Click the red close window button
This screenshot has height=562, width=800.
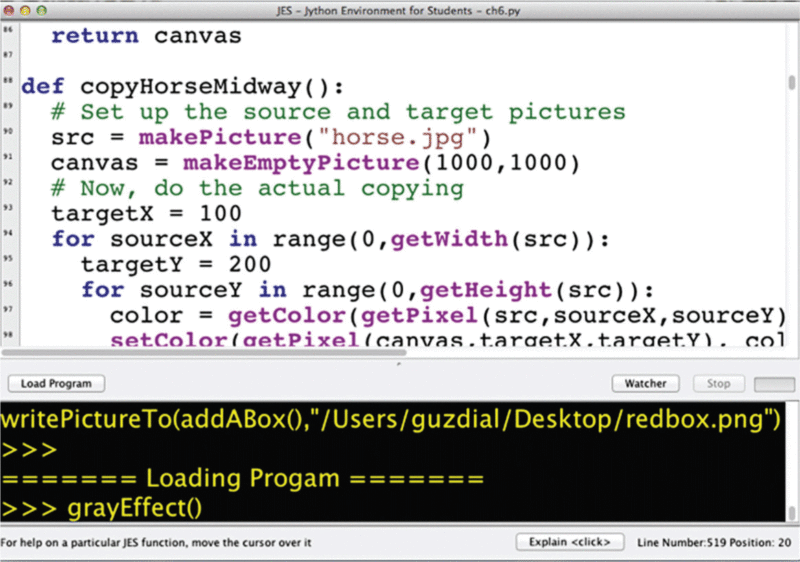9,10
